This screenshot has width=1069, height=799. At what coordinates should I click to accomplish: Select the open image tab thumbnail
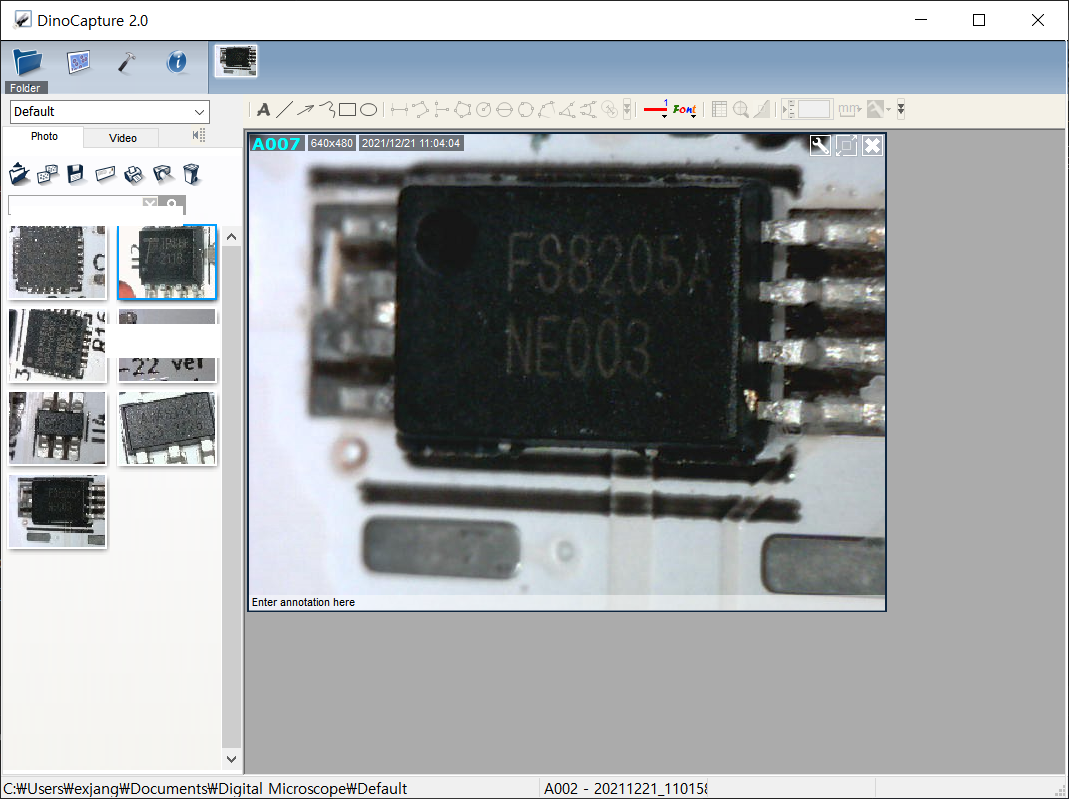point(236,61)
